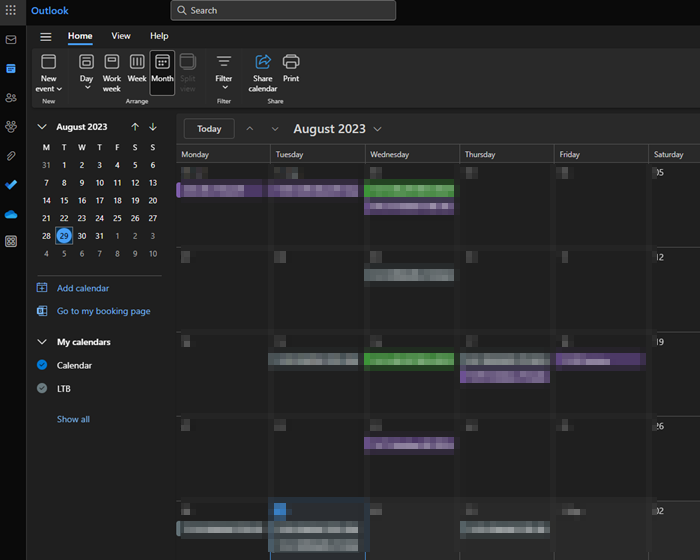Open the Home tab

80,36
